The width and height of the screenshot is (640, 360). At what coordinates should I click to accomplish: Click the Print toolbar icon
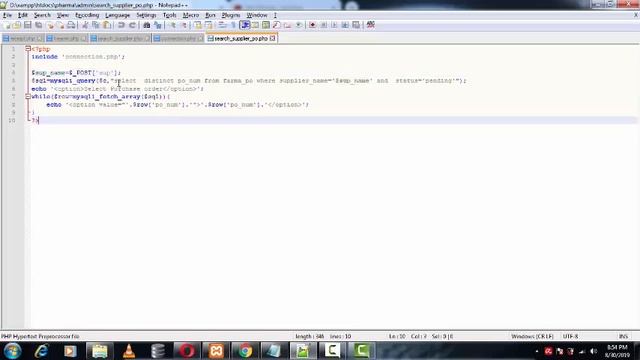pos(71,25)
